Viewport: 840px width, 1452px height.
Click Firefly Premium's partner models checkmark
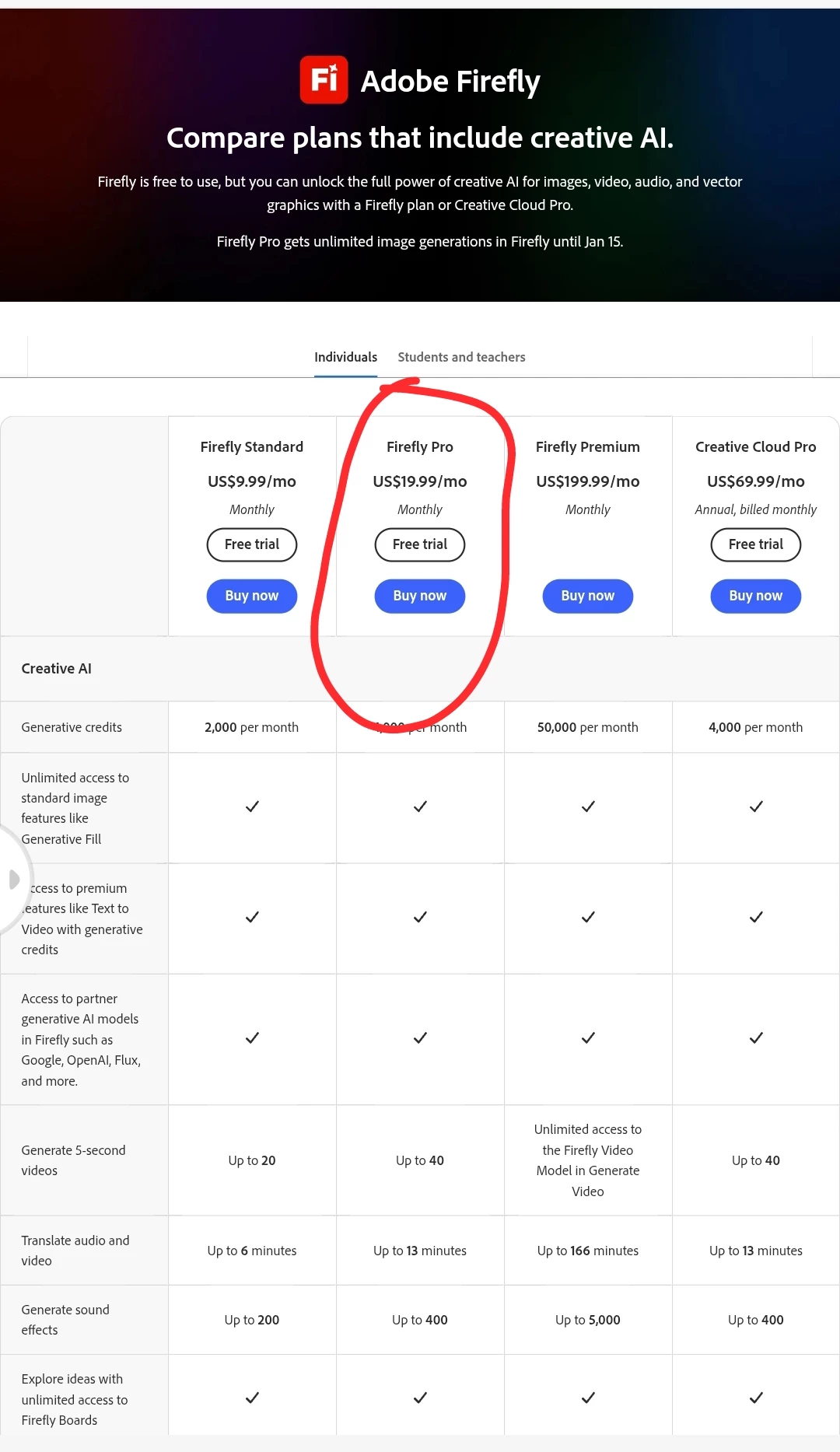pyautogui.click(x=588, y=1037)
